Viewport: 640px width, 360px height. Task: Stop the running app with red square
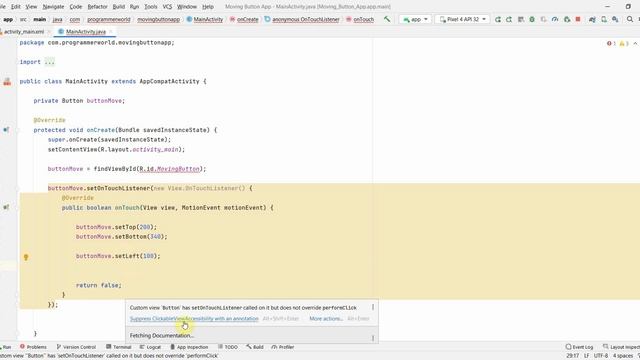click(578, 19)
